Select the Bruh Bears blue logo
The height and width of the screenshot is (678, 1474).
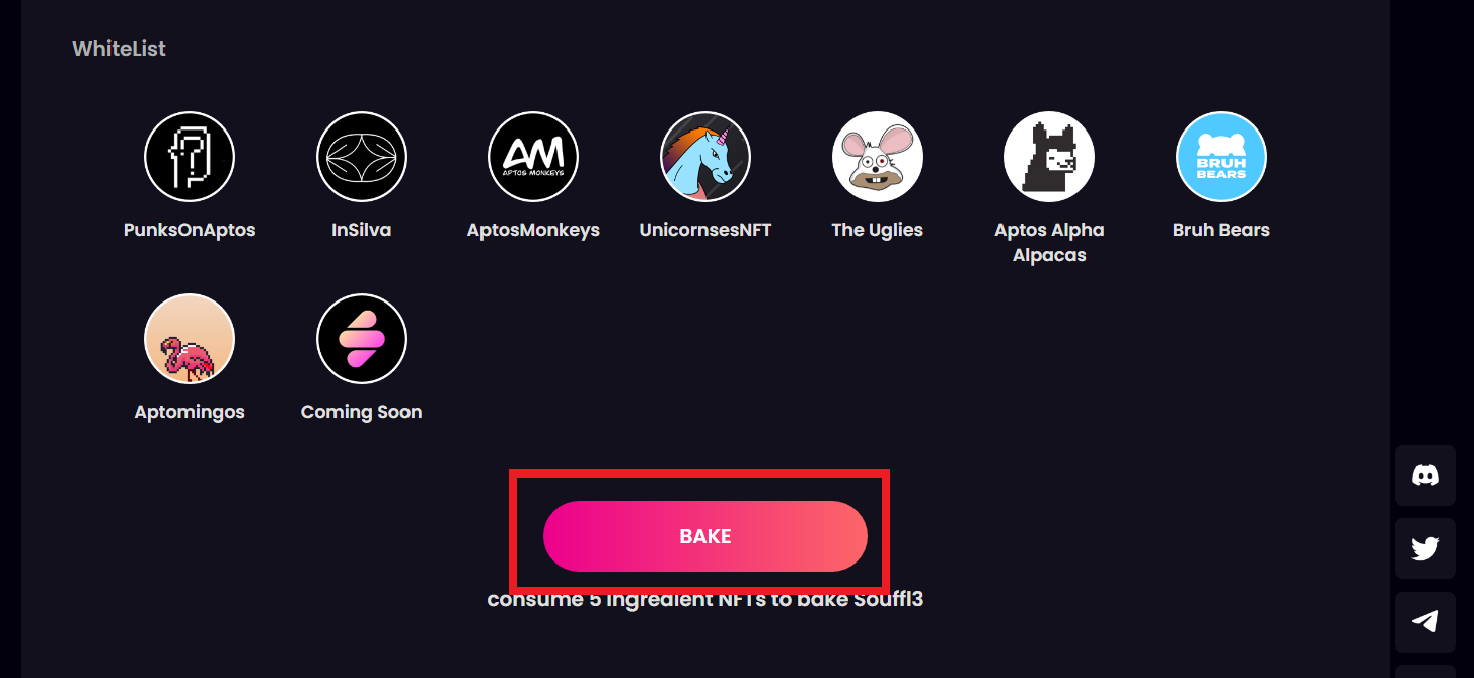(1221, 157)
